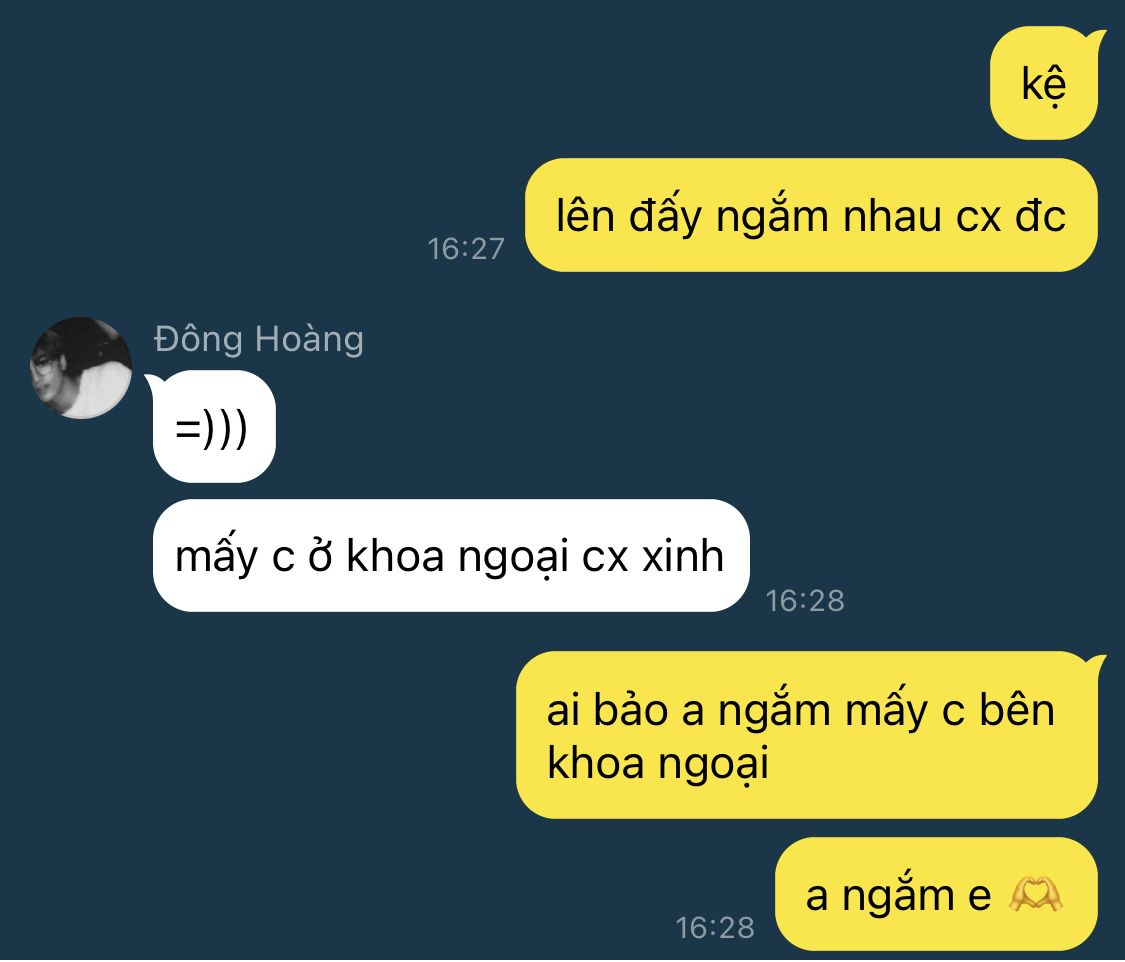Tap the "kệ" message bubble

(1044, 83)
